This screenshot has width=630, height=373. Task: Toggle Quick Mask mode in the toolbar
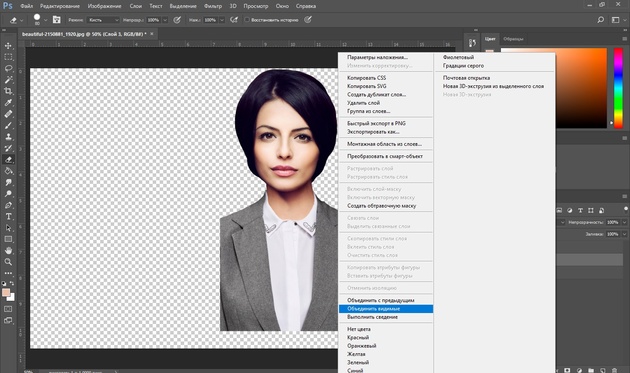pyautogui.click(x=8, y=309)
